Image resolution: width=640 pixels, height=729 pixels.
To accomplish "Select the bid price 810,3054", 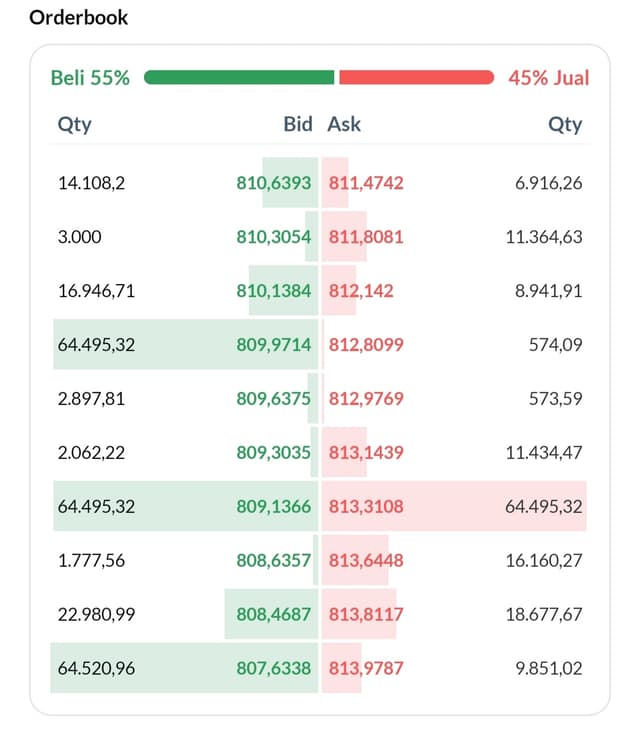I will pyautogui.click(x=273, y=237).
